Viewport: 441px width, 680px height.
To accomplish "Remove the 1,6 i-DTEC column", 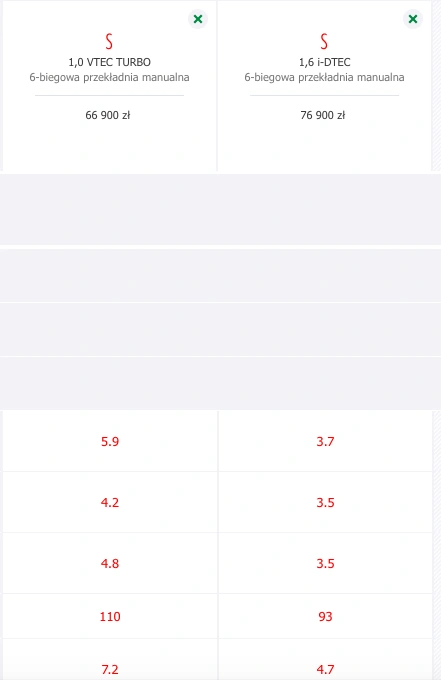I will click(413, 19).
